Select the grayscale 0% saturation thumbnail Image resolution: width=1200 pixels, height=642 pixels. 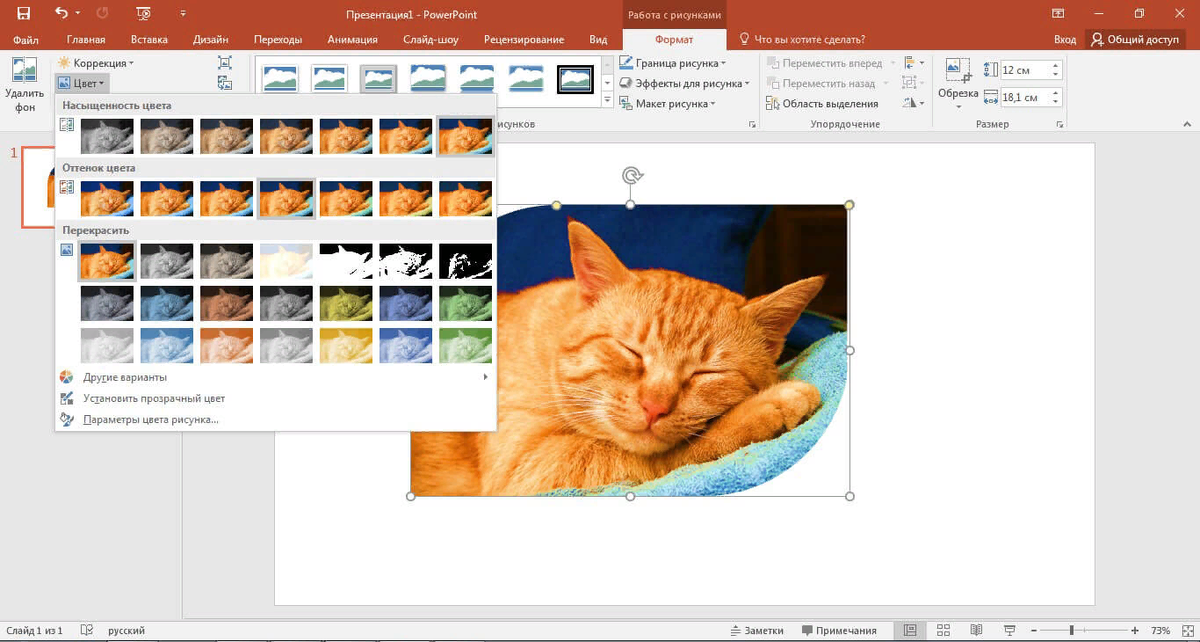(107, 136)
